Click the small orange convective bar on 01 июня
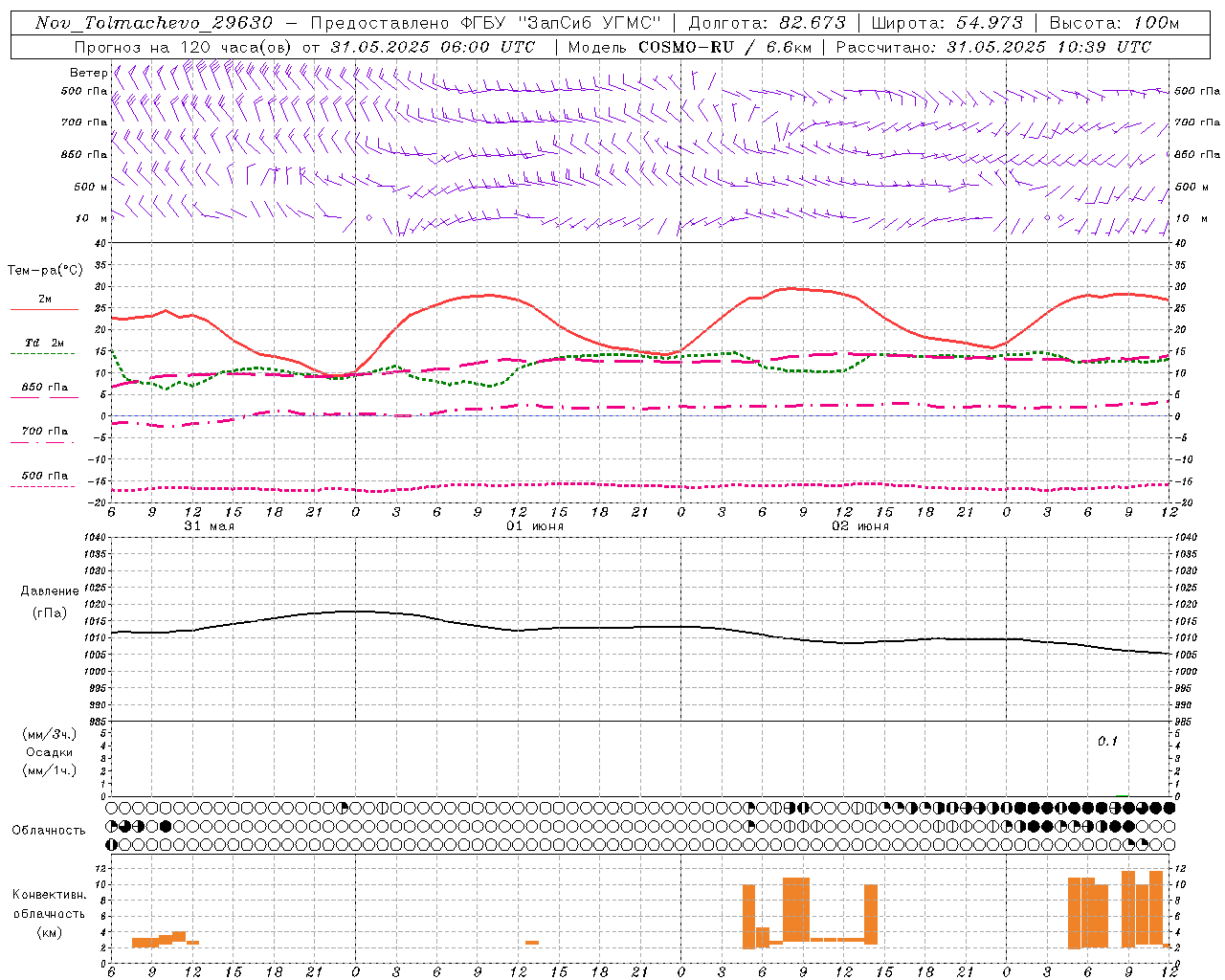1225x980 pixels. click(532, 943)
